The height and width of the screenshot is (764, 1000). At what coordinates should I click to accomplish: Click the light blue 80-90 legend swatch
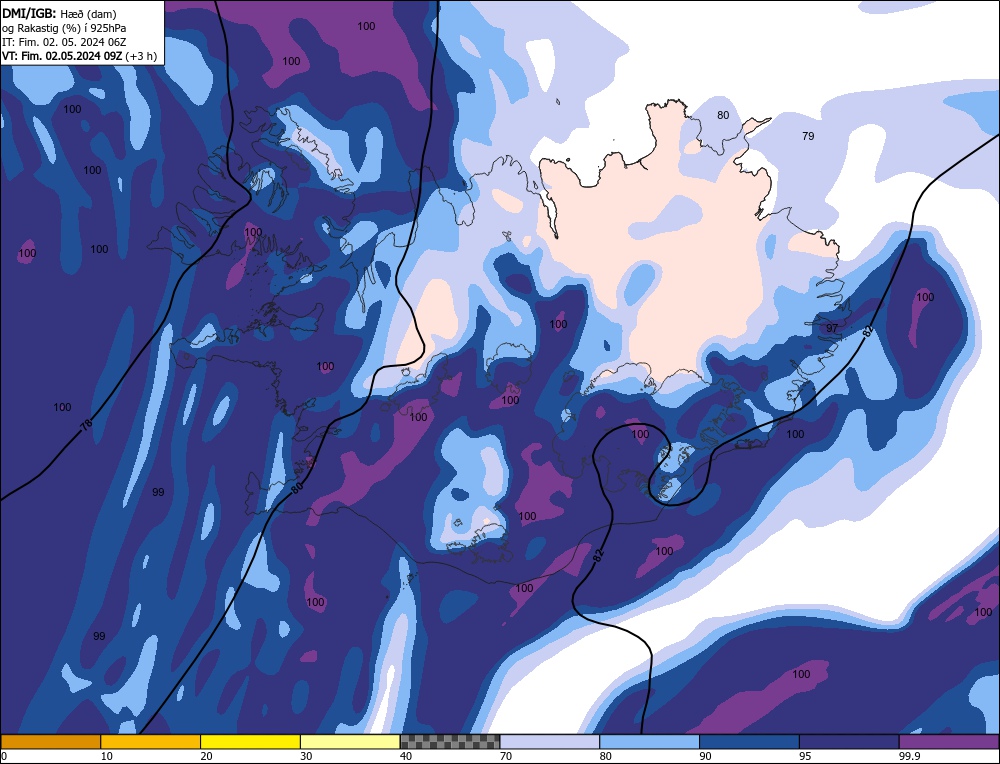tap(649, 742)
